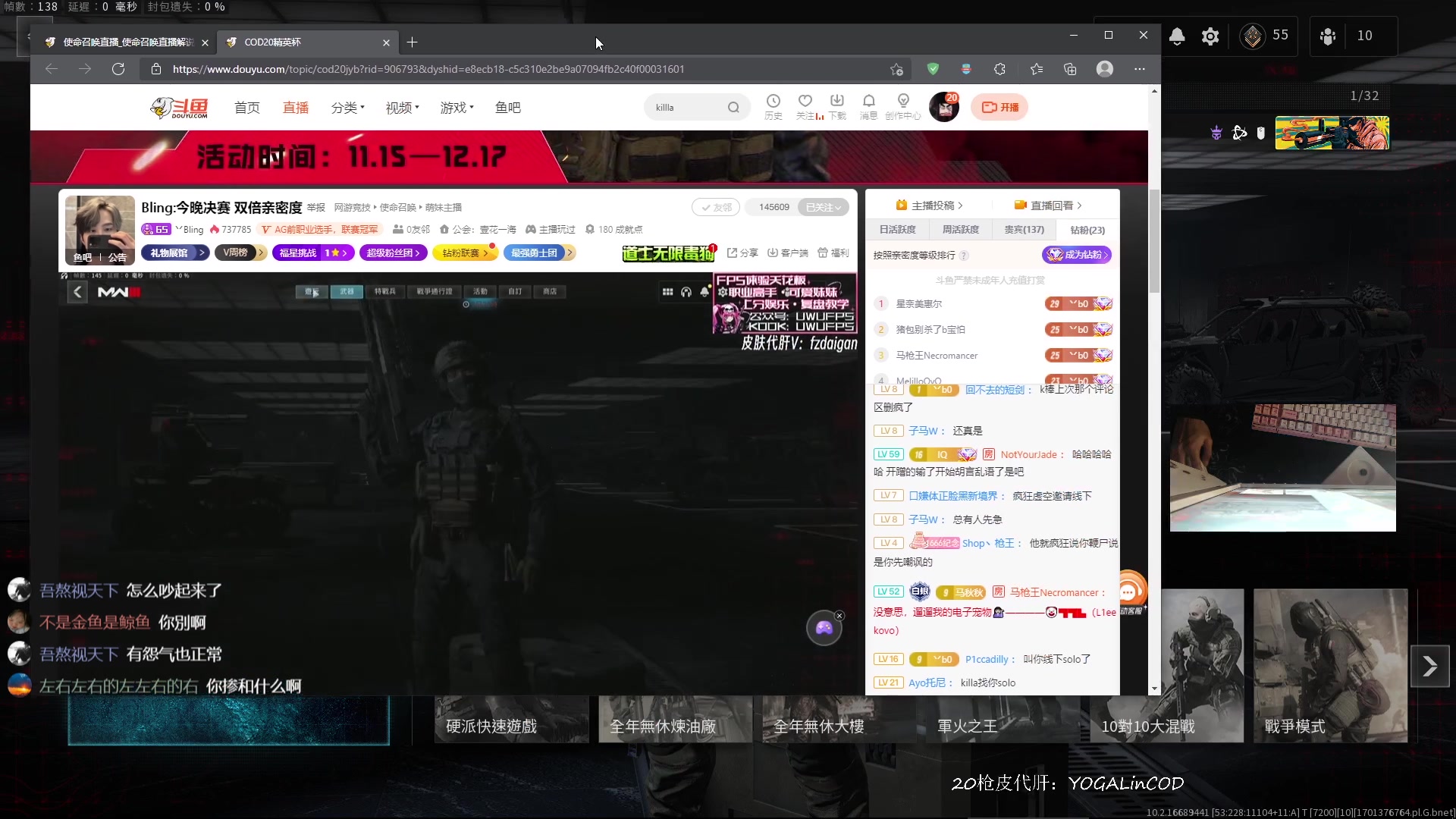
Task: Switch to the 日活跃度 tab
Action: 897,230
